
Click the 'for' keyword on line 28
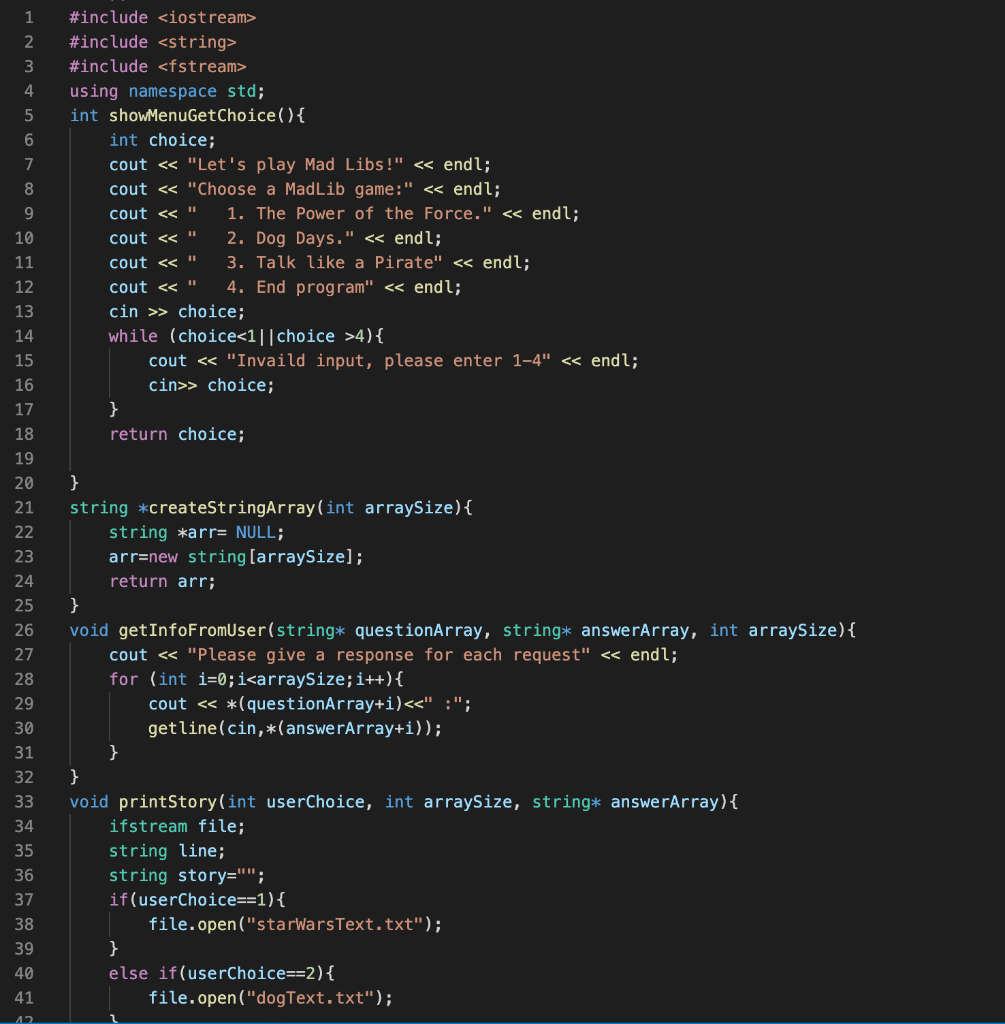click(123, 679)
